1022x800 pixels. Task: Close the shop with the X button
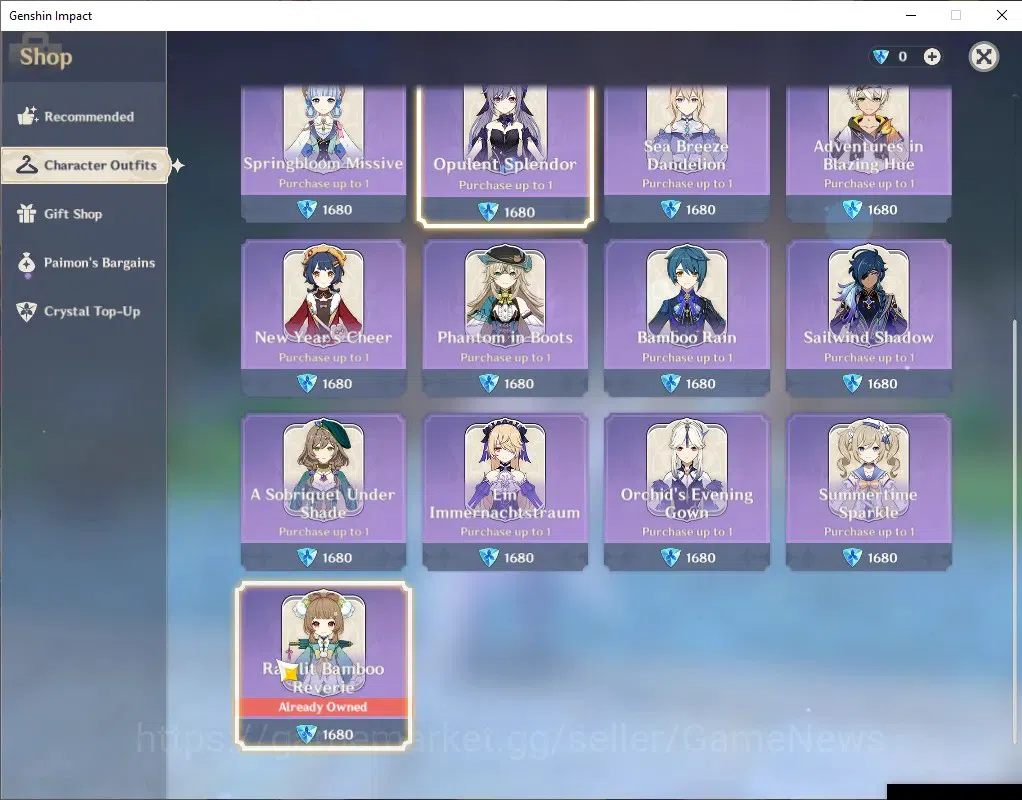984,57
